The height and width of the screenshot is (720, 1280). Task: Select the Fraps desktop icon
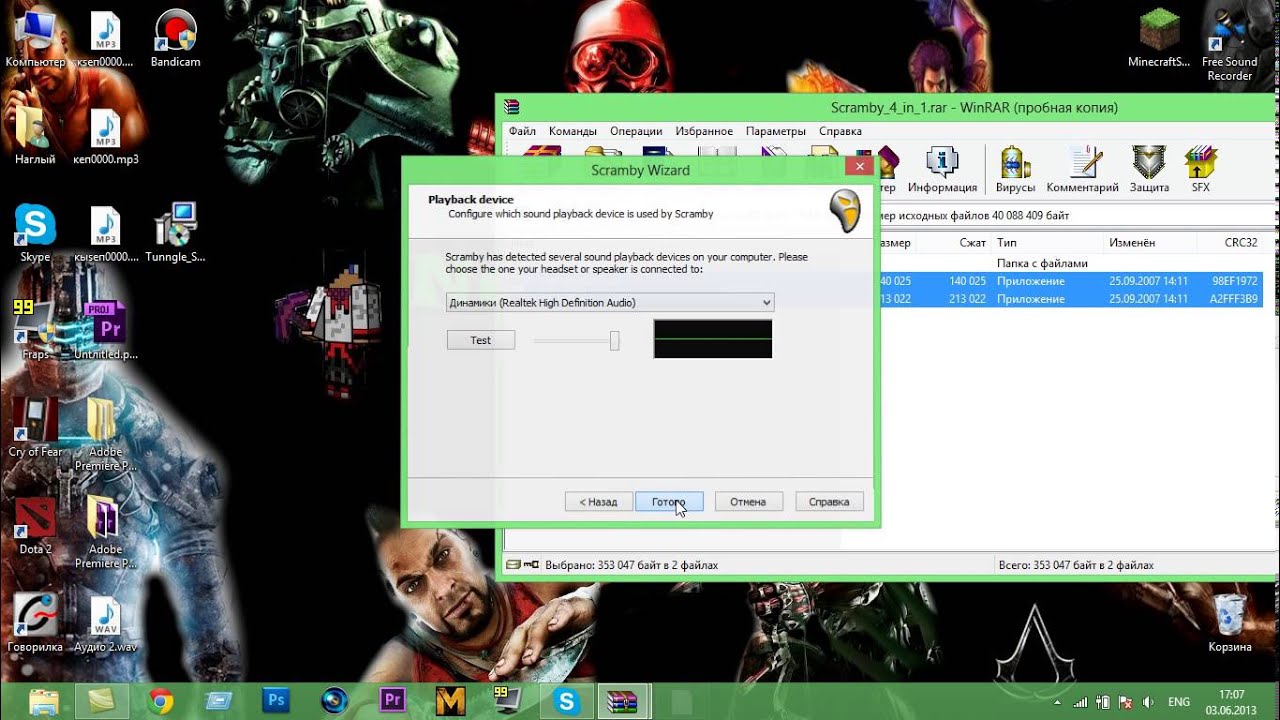(x=35, y=330)
